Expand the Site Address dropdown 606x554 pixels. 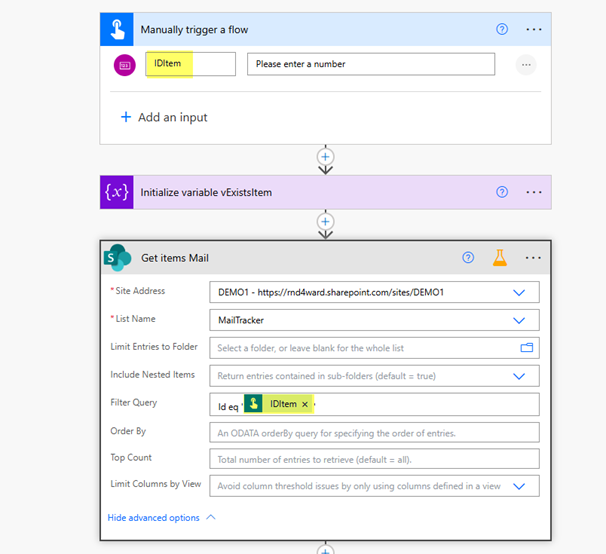pyautogui.click(x=518, y=292)
